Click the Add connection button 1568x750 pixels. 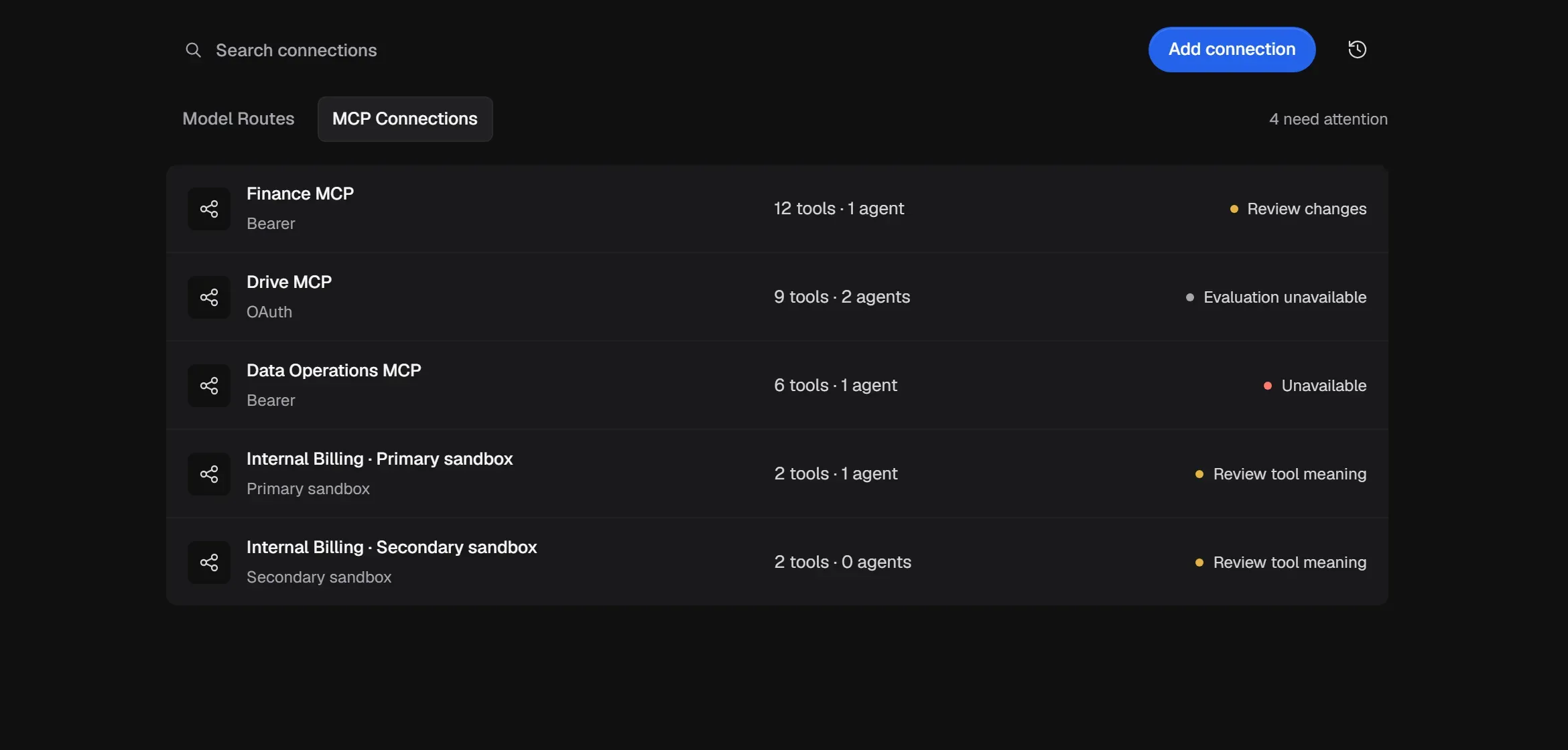[x=1232, y=50]
